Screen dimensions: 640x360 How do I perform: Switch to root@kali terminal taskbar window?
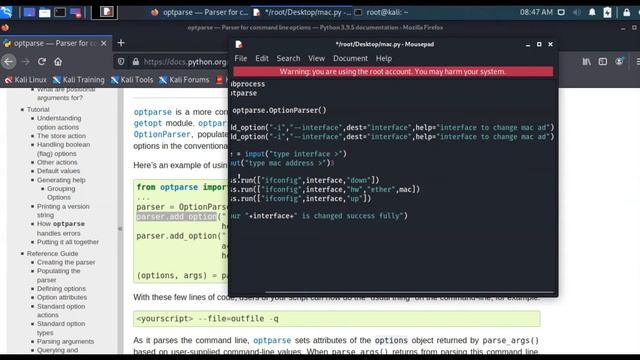[382, 12]
